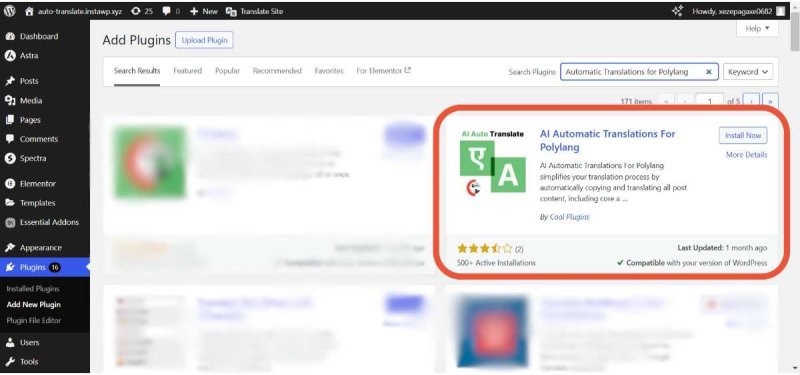The width and height of the screenshot is (800, 375).
Task: Click the Media icon in sidebar
Action: [x=10, y=101]
